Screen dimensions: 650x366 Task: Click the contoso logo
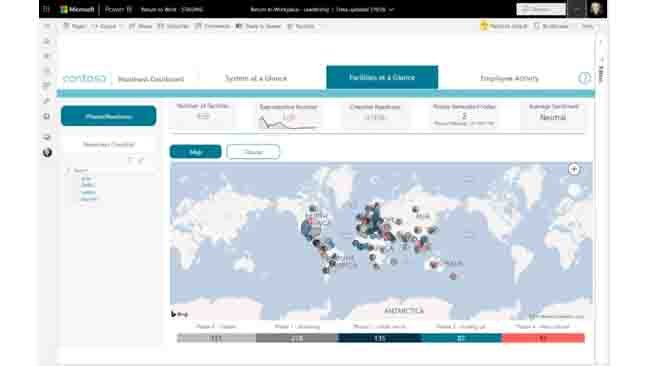click(84, 78)
